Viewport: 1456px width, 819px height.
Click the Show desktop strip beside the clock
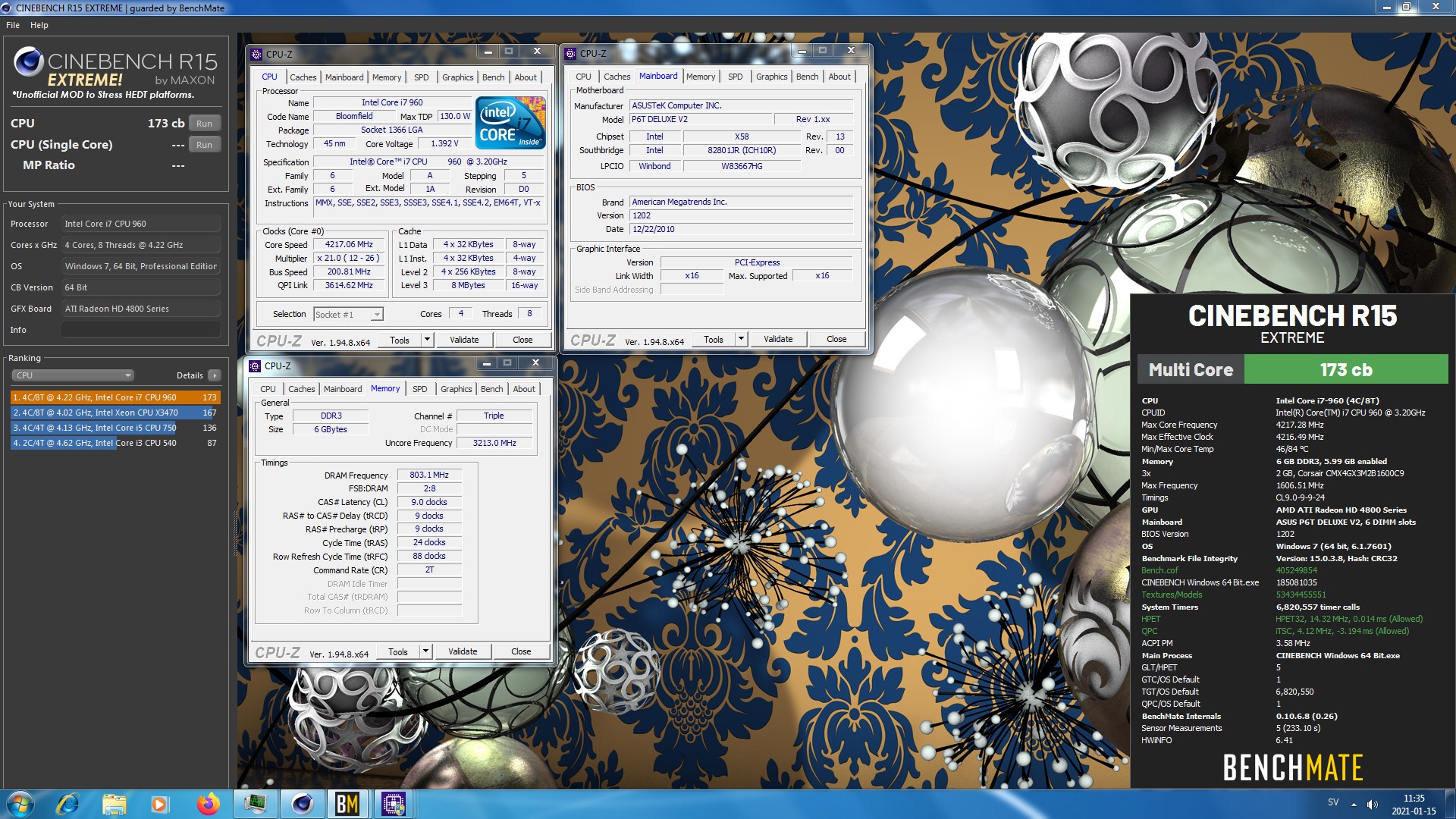pos(1450,804)
